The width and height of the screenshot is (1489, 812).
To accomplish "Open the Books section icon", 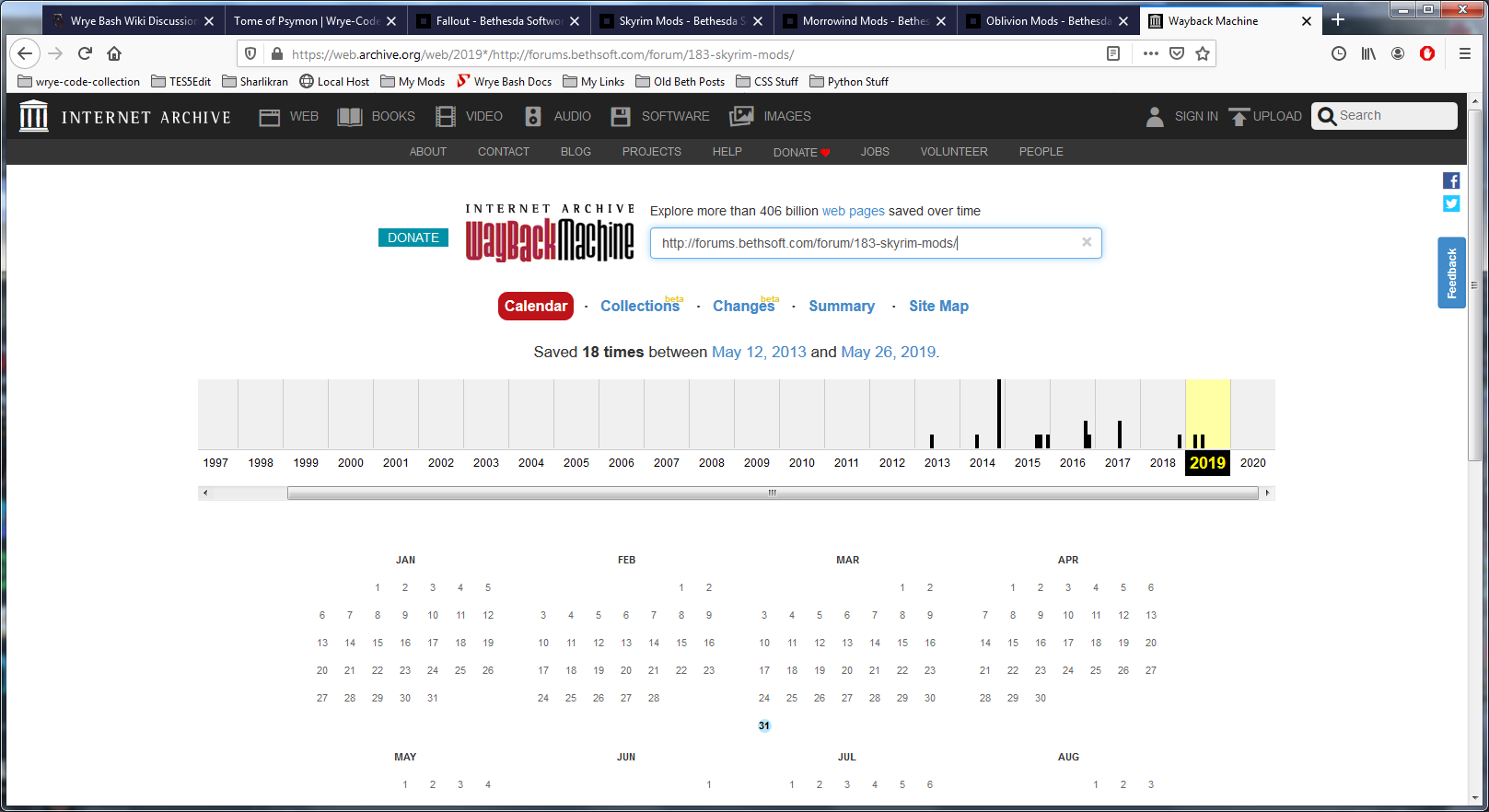I will point(350,117).
